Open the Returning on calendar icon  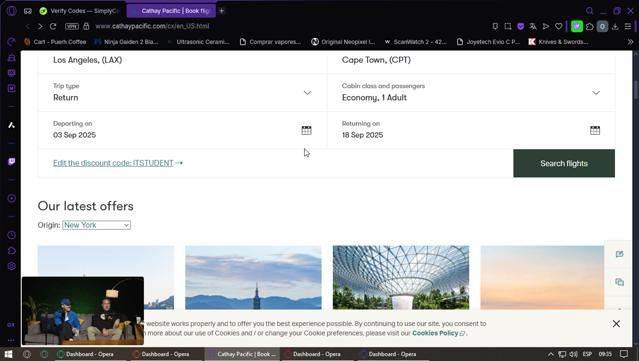tap(595, 130)
